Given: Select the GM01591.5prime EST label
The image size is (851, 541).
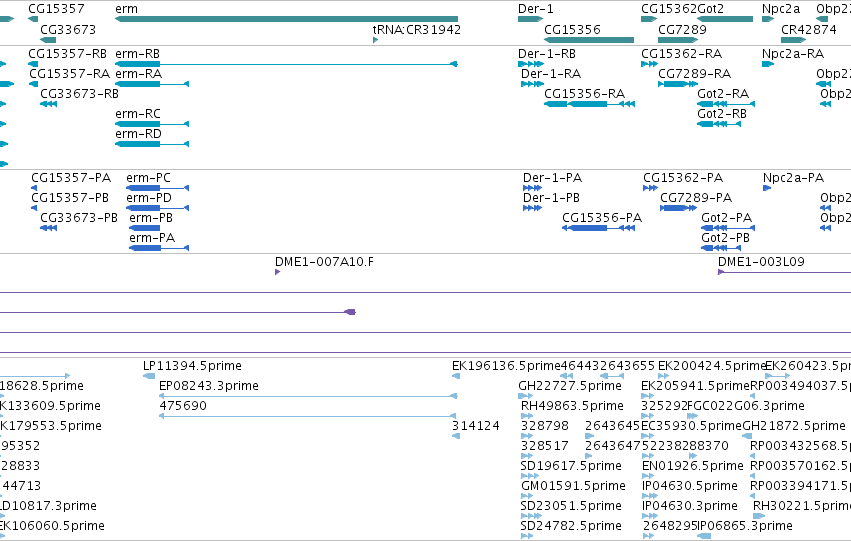Looking at the screenshot, I should tap(573, 486).
